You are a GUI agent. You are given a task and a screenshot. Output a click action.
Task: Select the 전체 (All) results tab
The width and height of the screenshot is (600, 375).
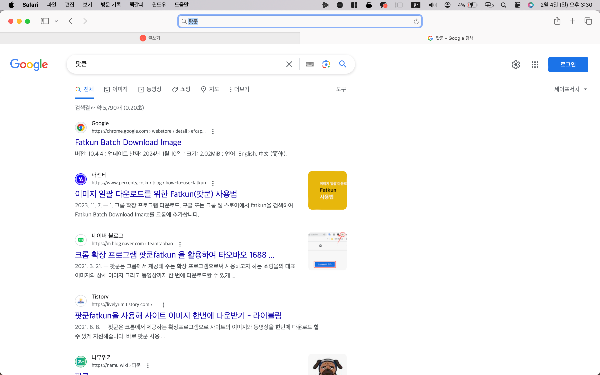point(84,90)
